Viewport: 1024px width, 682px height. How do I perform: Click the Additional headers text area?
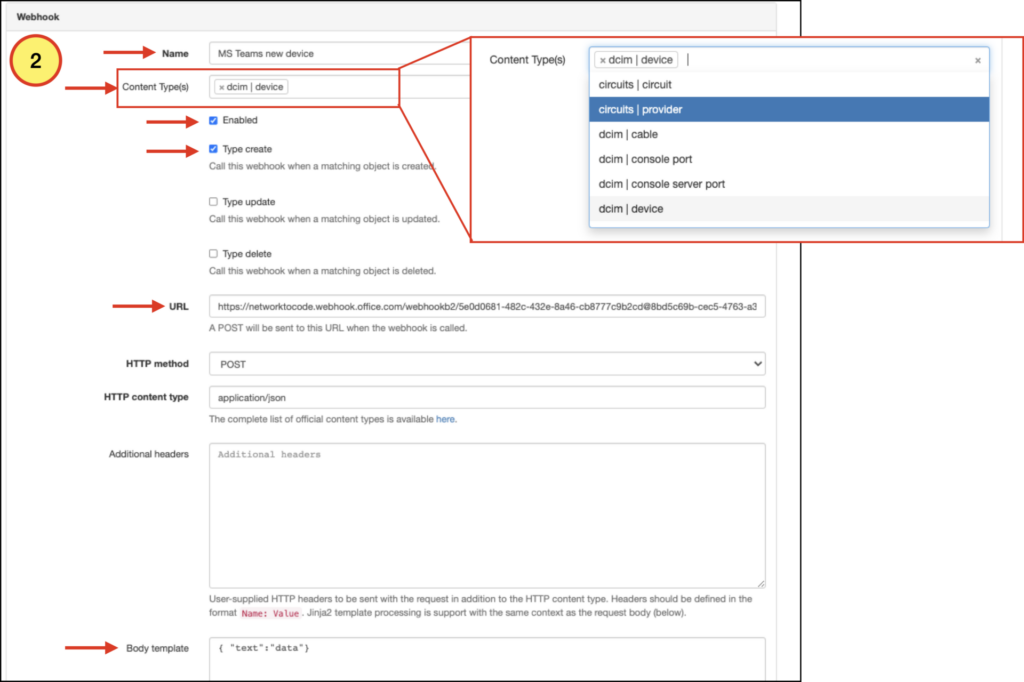point(487,515)
